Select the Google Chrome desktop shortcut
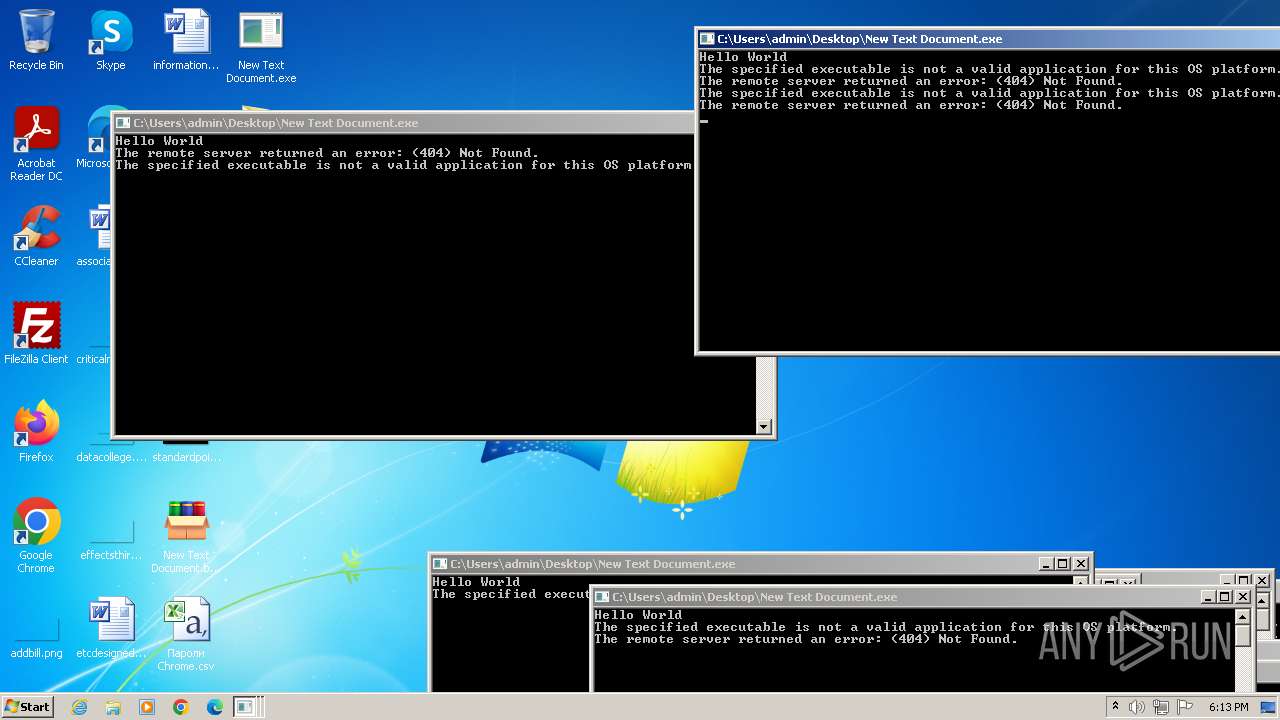The width and height of the screenshot is (1280, 720). (36, 536)
